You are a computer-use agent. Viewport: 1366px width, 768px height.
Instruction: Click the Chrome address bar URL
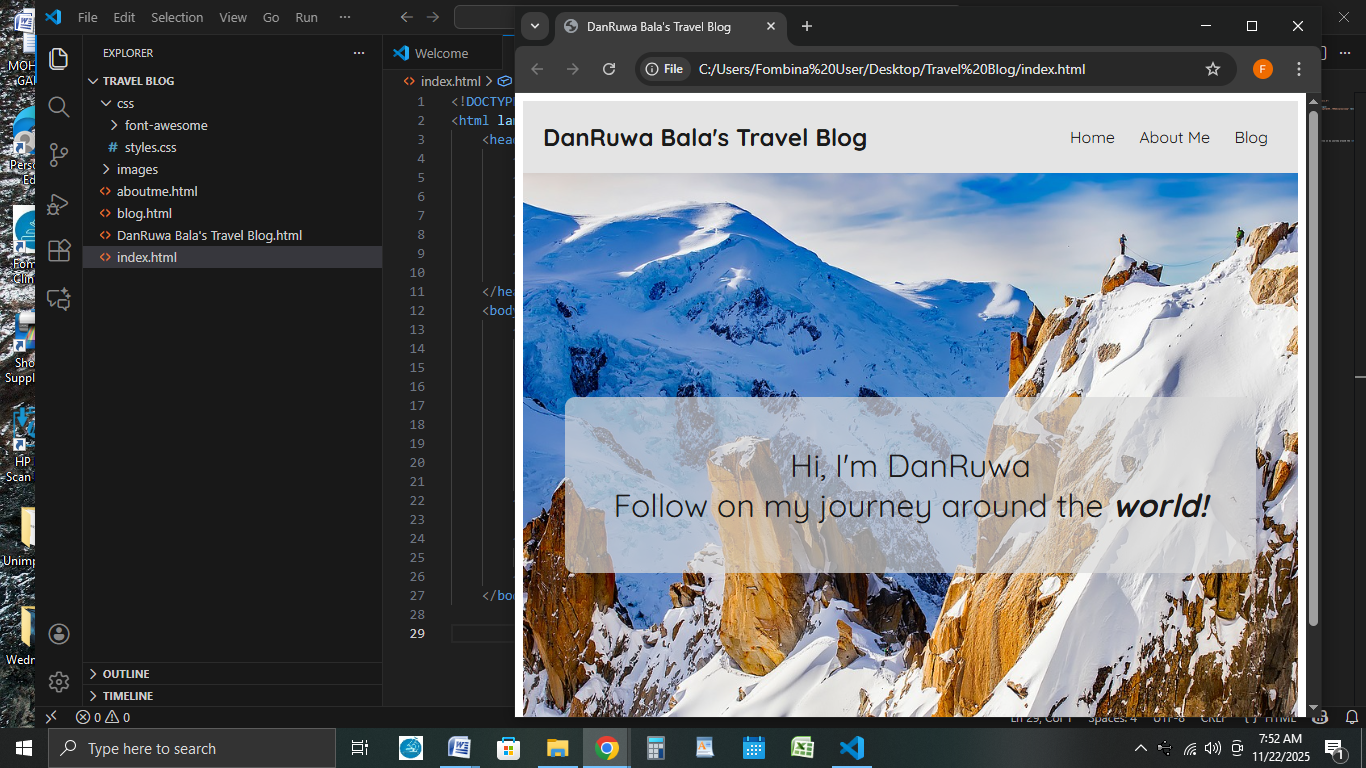point(891,69)
